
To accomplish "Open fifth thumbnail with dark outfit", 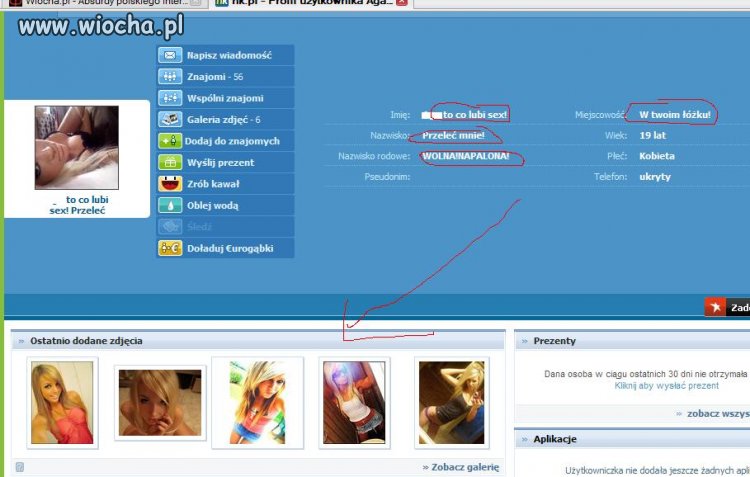I will (x=452, y=402).
